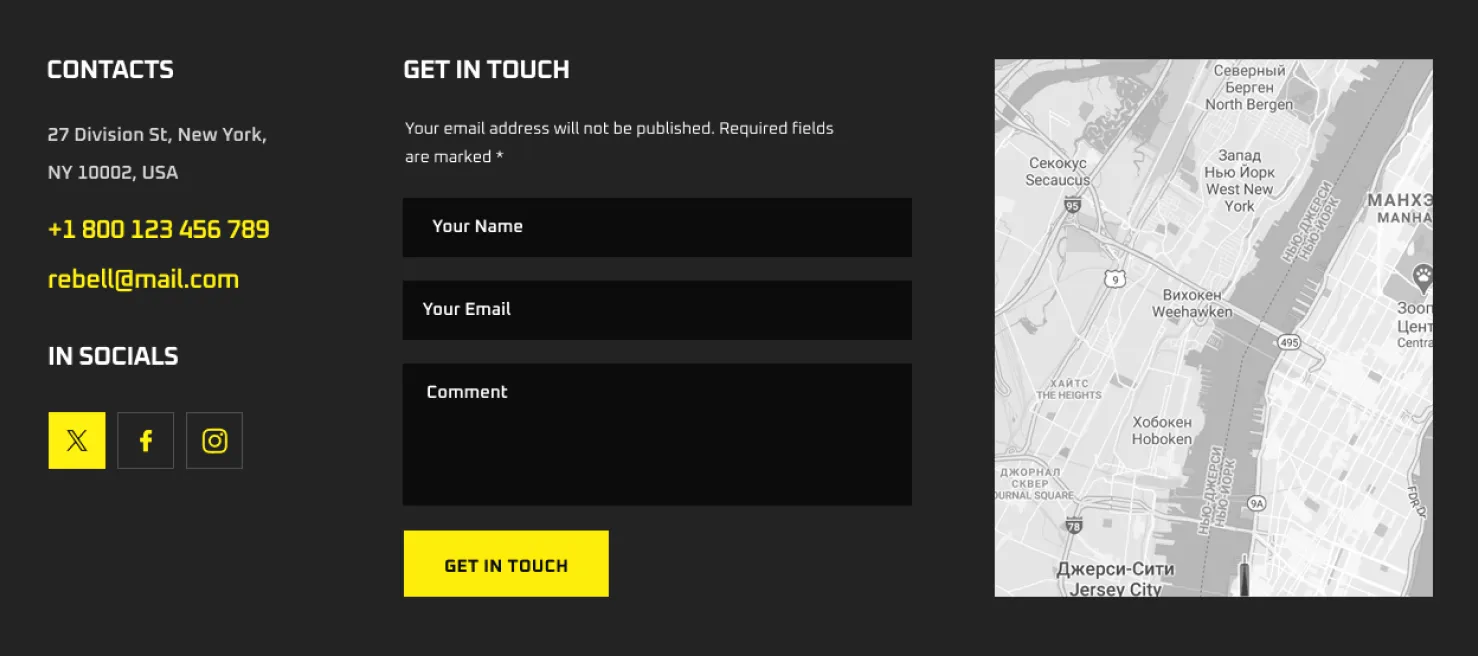The width and height of the screenshot is (1478, 656).
Task: Click the Interstate 78 shield on the map
Action: click(1074, 524)
